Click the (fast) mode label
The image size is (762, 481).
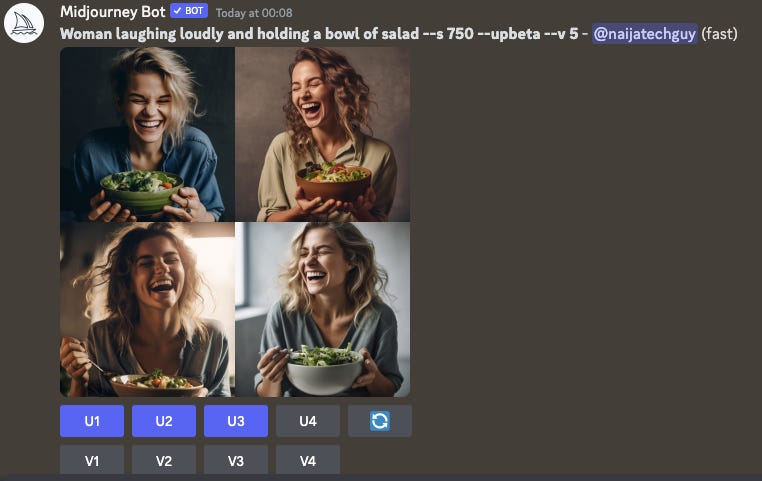[719, 34]
